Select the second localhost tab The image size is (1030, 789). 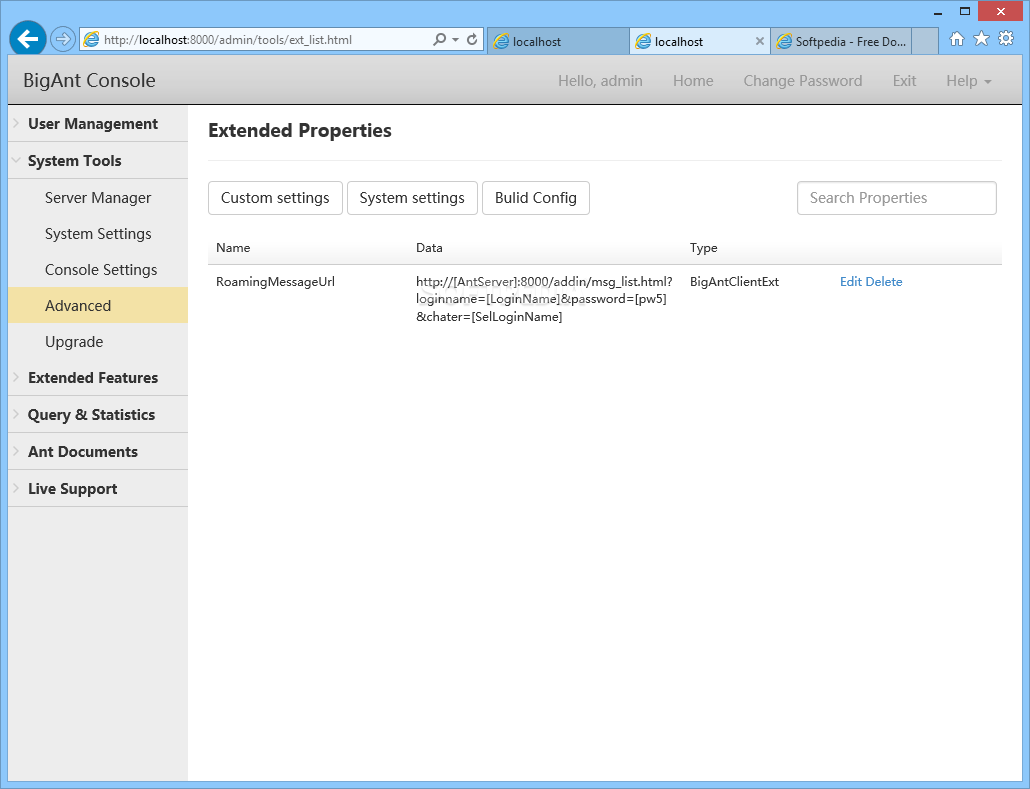pyautogui.click(x=700, y=41)
